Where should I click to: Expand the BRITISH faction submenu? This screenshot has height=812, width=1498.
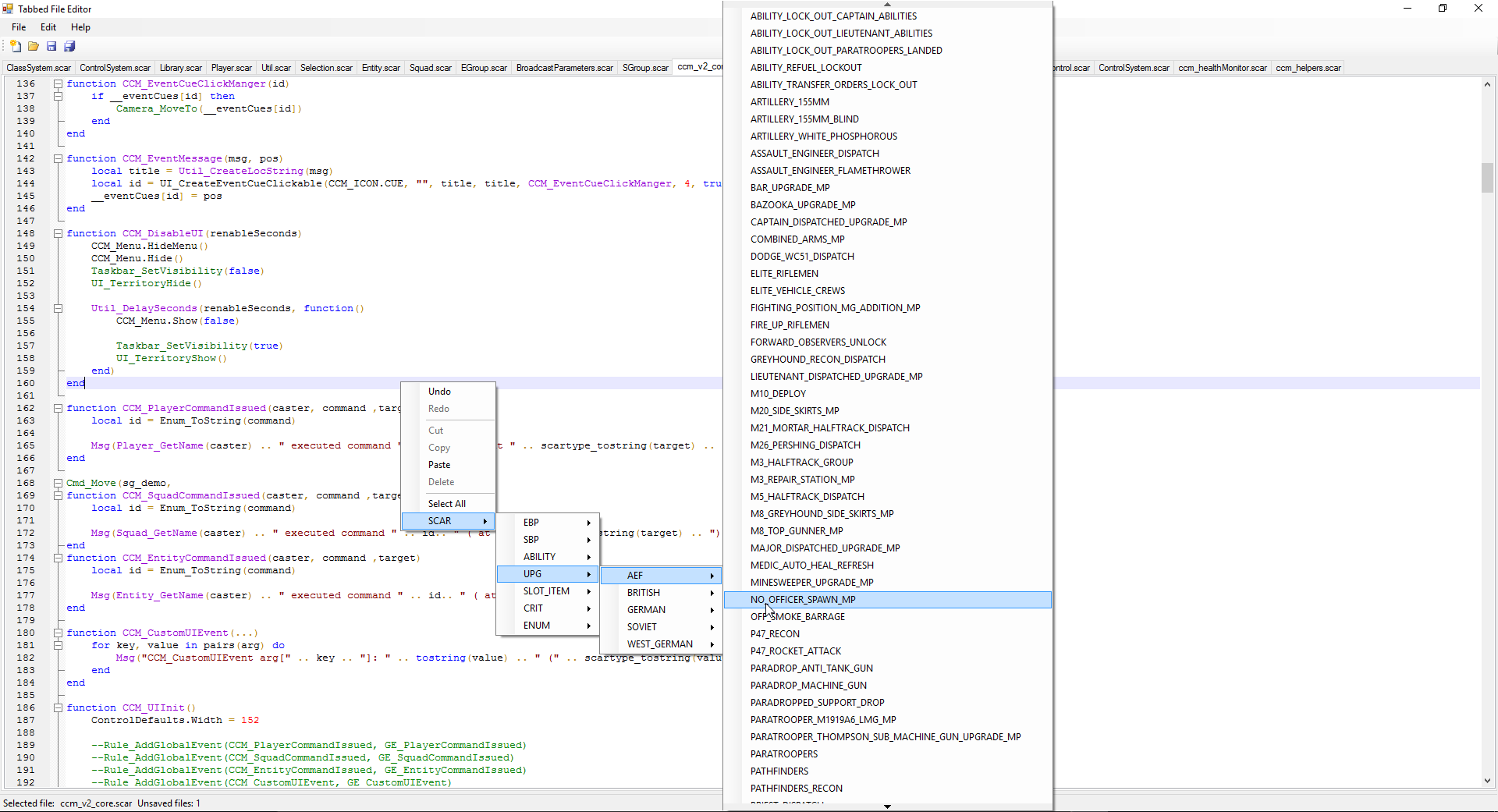point(661,593)
